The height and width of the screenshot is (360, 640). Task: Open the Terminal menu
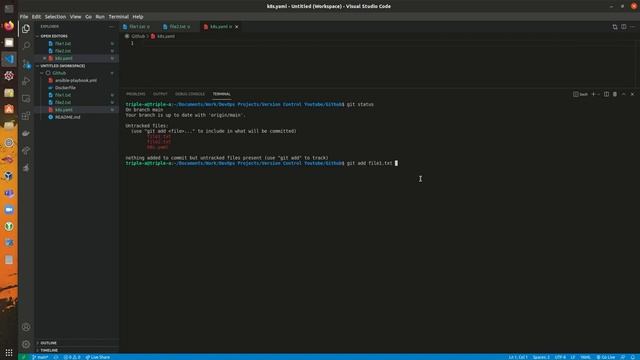coord(119,17)
